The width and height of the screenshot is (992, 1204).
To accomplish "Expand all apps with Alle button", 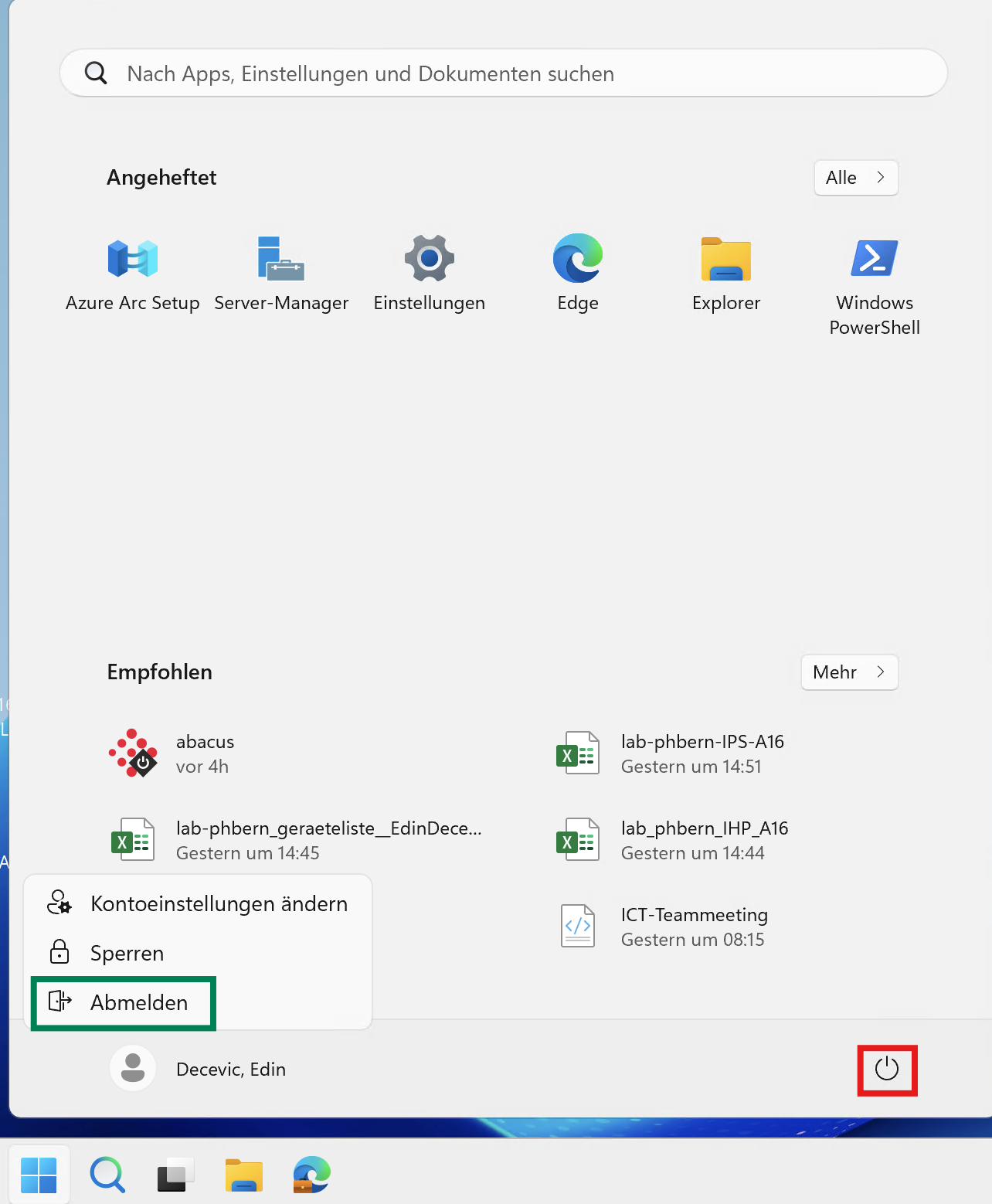I will 855,178.
